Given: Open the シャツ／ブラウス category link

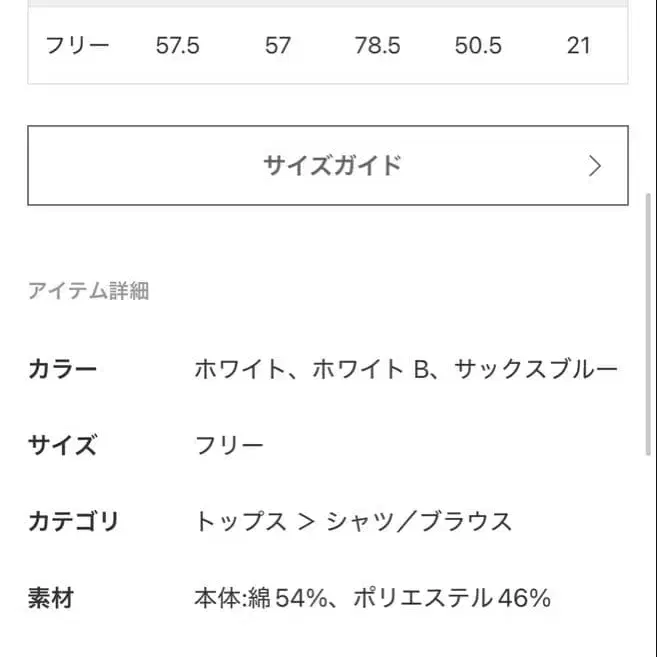Looking at the screenshot, I should [419, 521].
